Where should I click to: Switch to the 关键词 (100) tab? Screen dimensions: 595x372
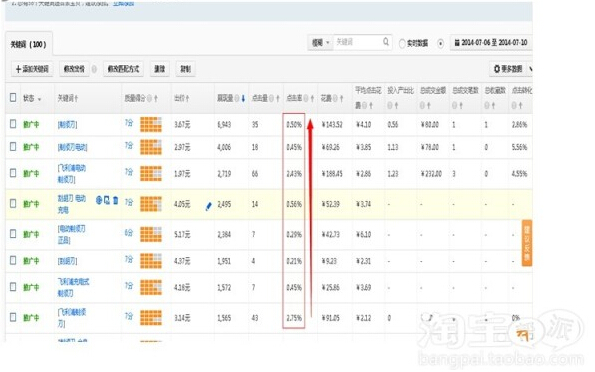click(x=28, y=44)
